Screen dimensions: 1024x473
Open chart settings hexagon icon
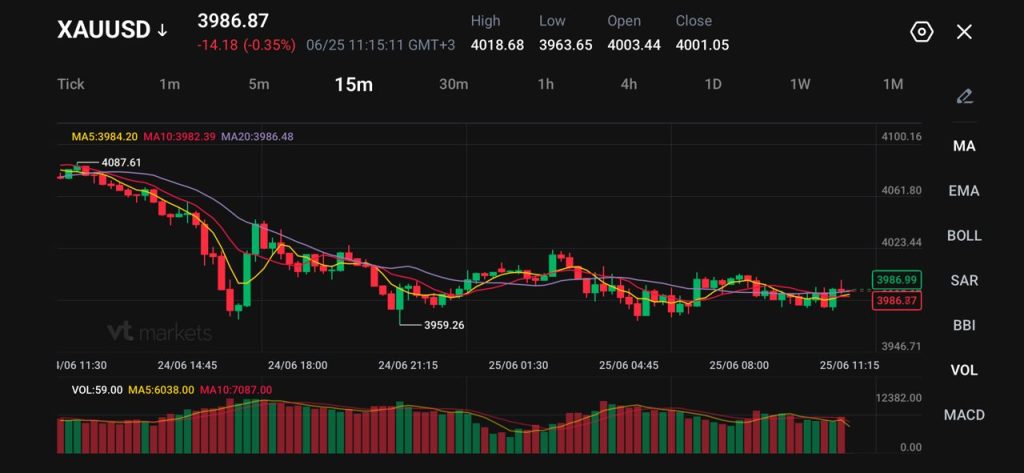coord(921,32)
